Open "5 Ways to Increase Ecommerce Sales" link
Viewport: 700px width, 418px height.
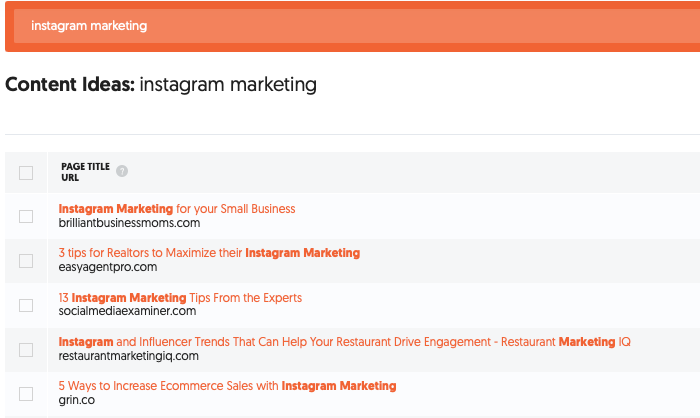pyautogui.click(x=227, y=386)
